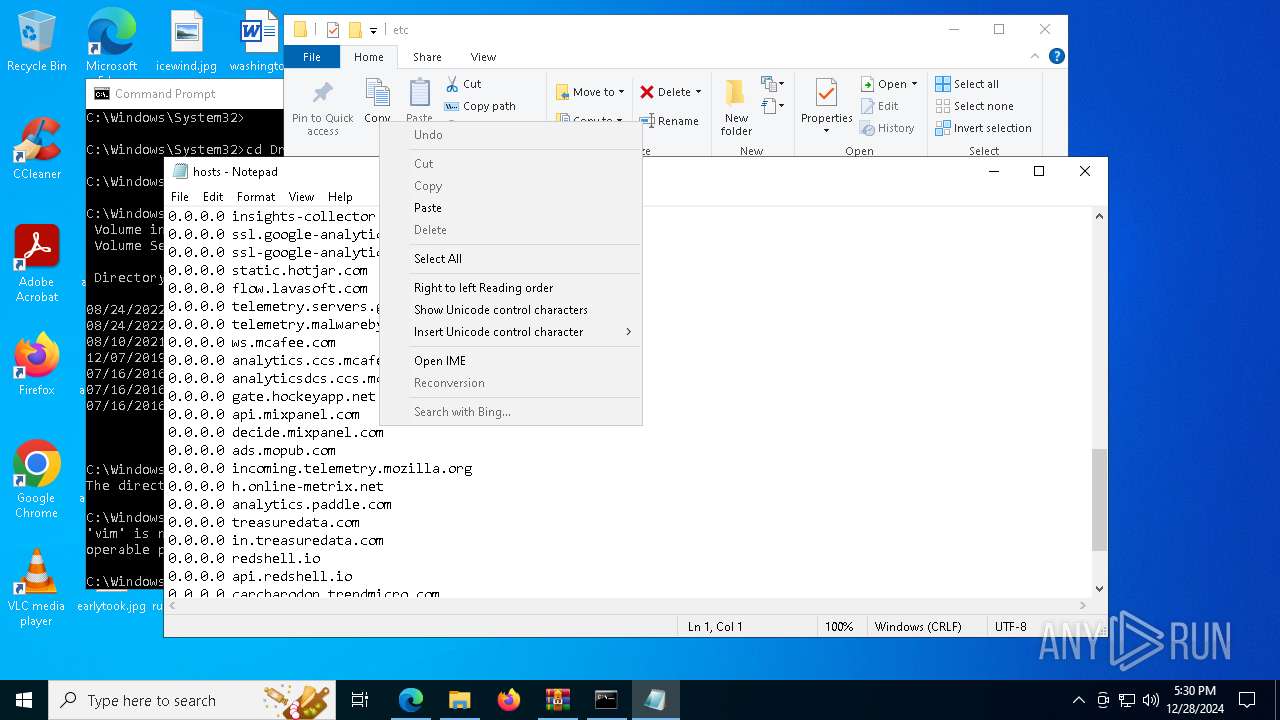Select the VLC media player desktop icon
The height and width of the screenshot is (720, 1280).
pos(37,588)
